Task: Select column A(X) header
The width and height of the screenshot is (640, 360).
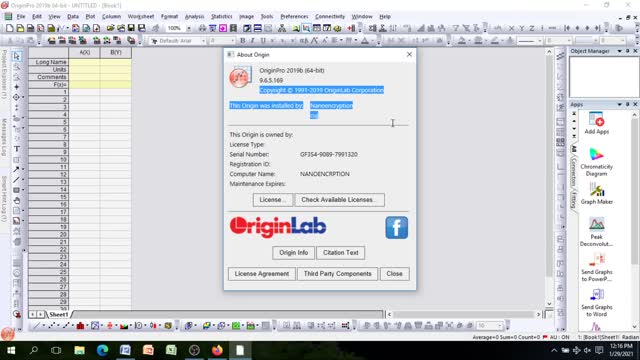Action: point(84,53)
